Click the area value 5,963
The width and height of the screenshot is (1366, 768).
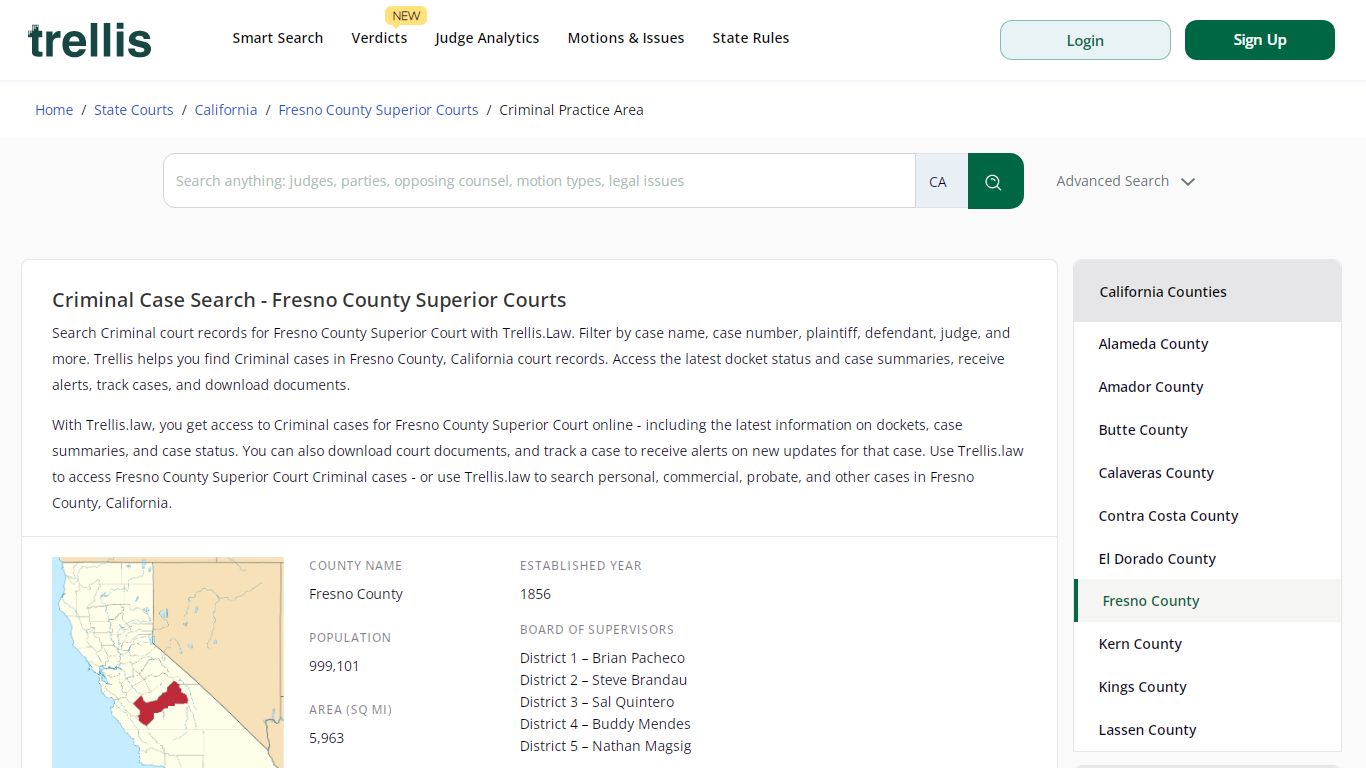pyautogui.click(x=327, y=738)
